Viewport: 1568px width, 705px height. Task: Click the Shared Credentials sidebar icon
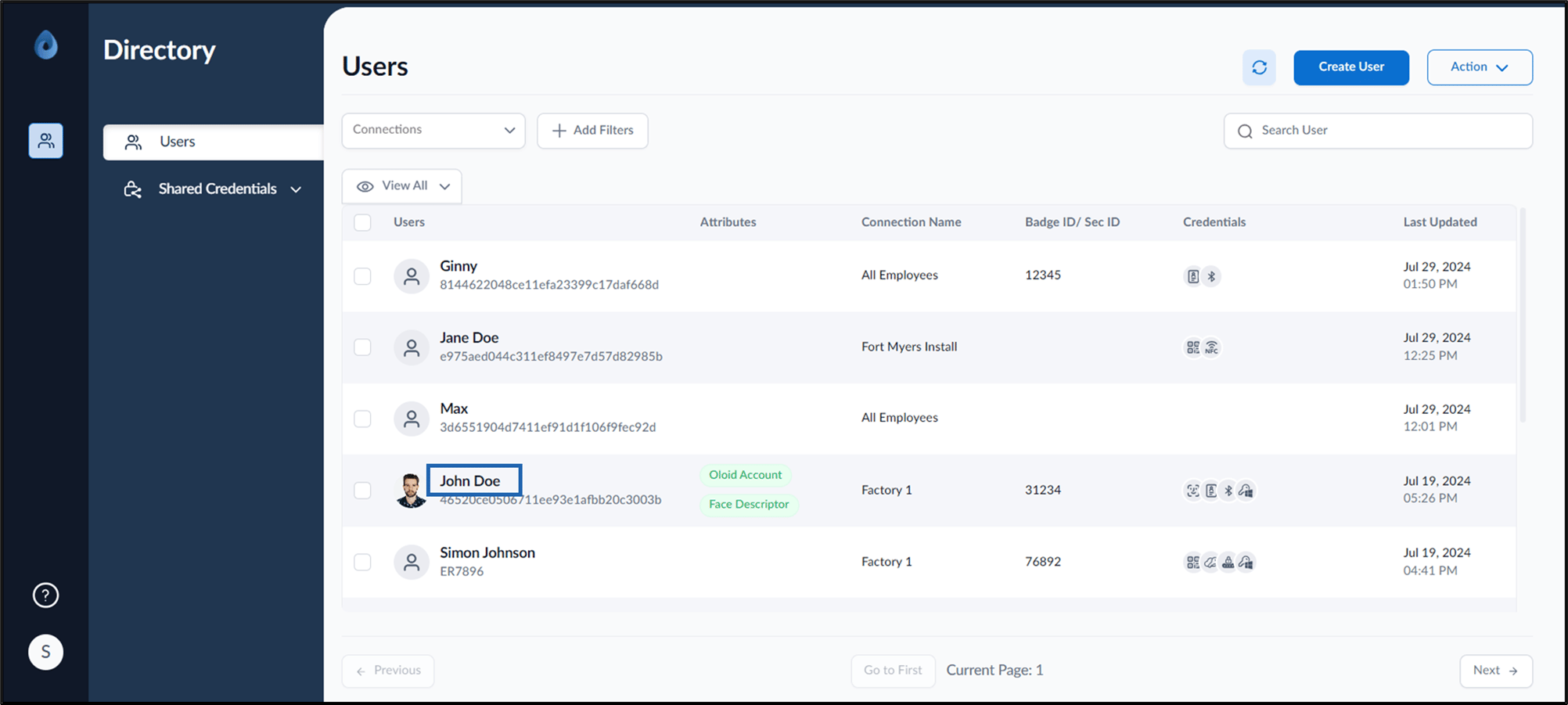pyautogui.click(x=133, y=189)
